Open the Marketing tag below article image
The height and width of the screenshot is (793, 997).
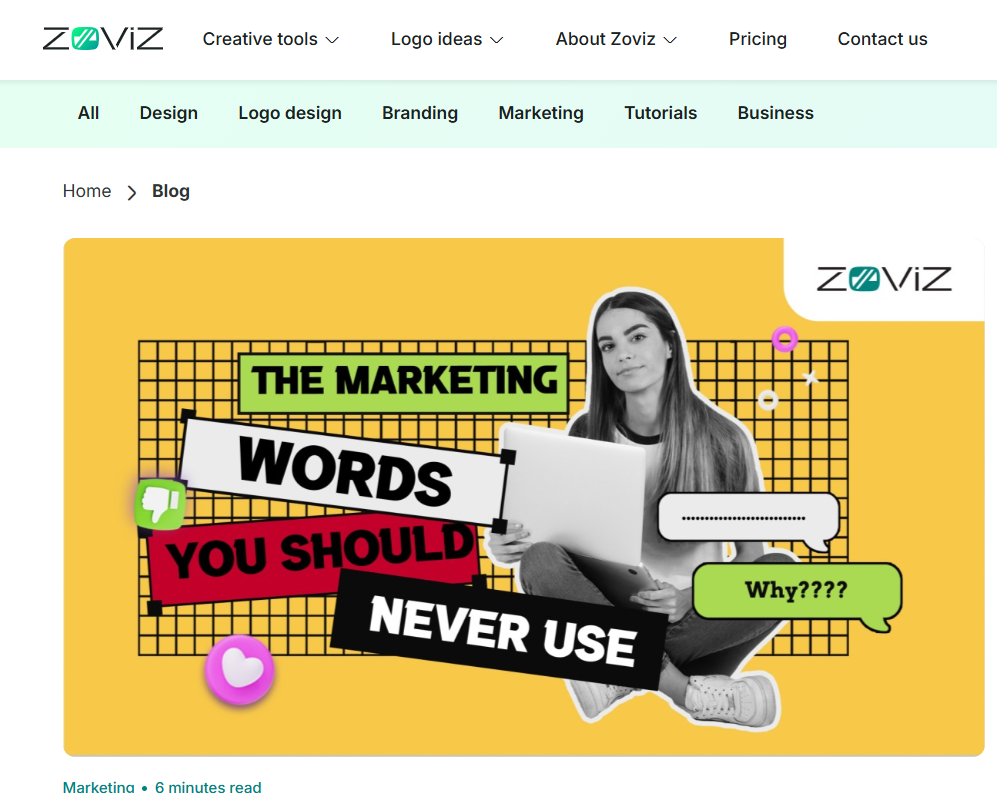click(x=99, y=786)
